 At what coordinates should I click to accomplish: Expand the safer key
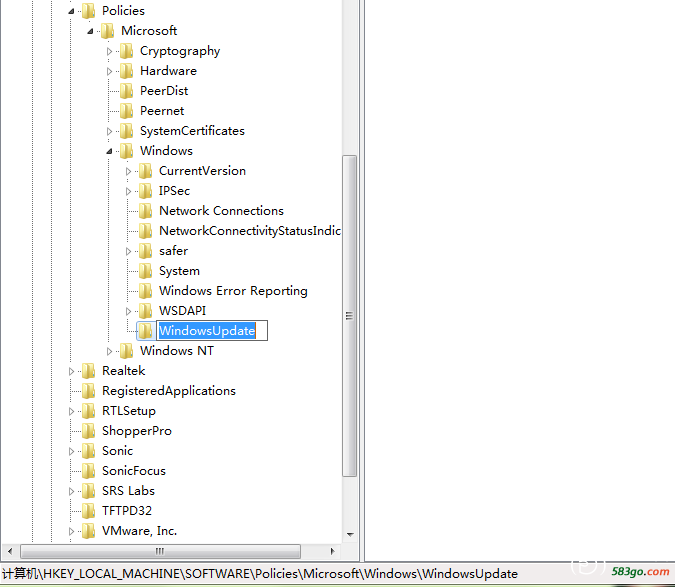point(128,251)
